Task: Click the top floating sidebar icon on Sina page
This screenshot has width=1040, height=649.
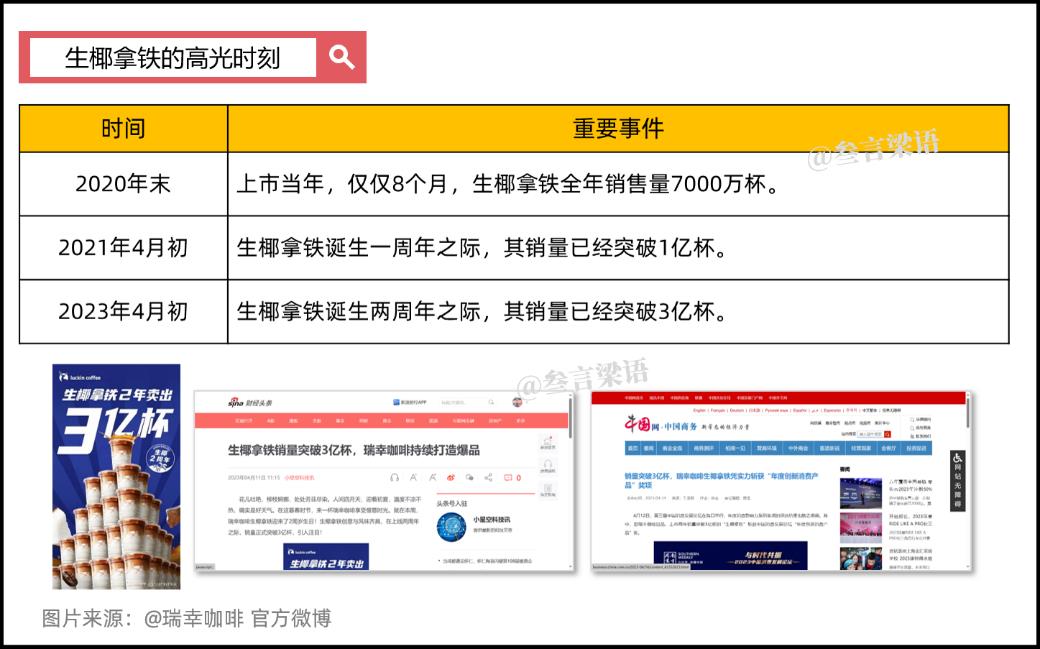Action: point(548,443)
